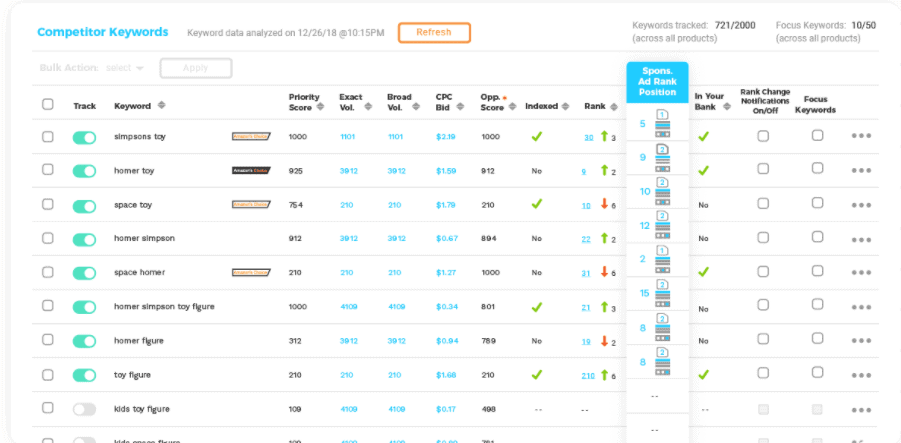Open more options for homer toy

click(861, 171)
